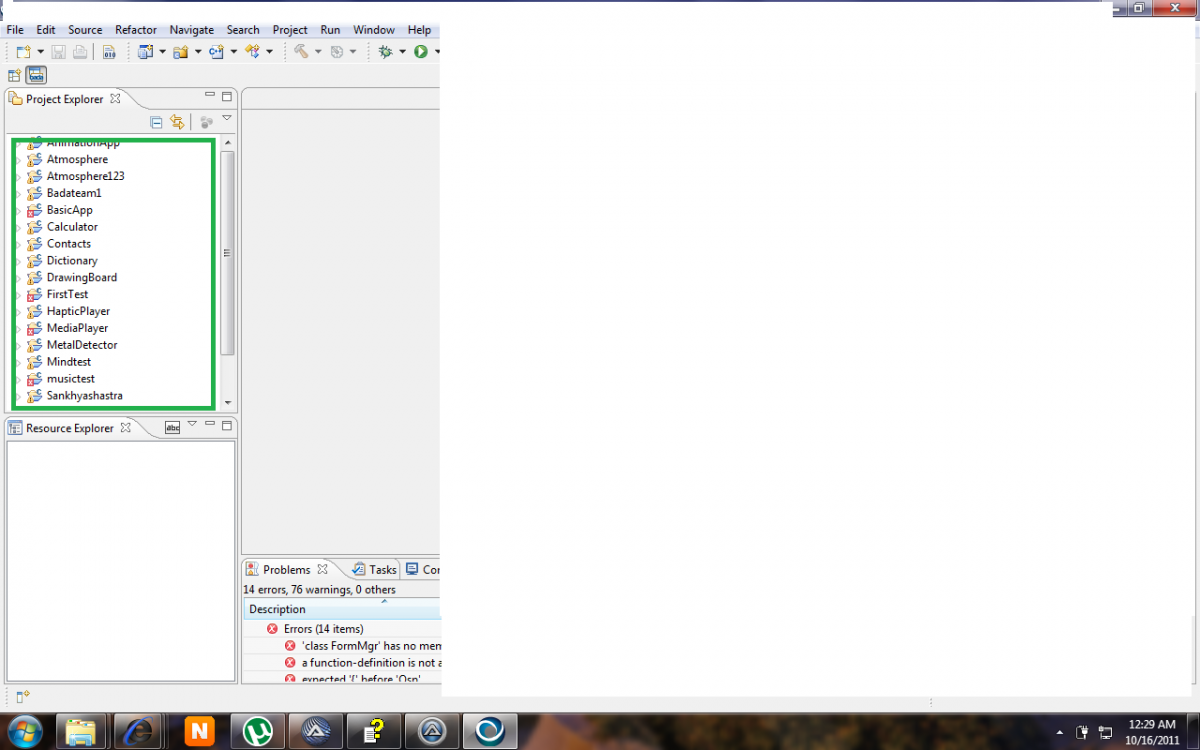
Task: Select the bada perspective button
Action: pyautogui.click(x=36, y=75)
